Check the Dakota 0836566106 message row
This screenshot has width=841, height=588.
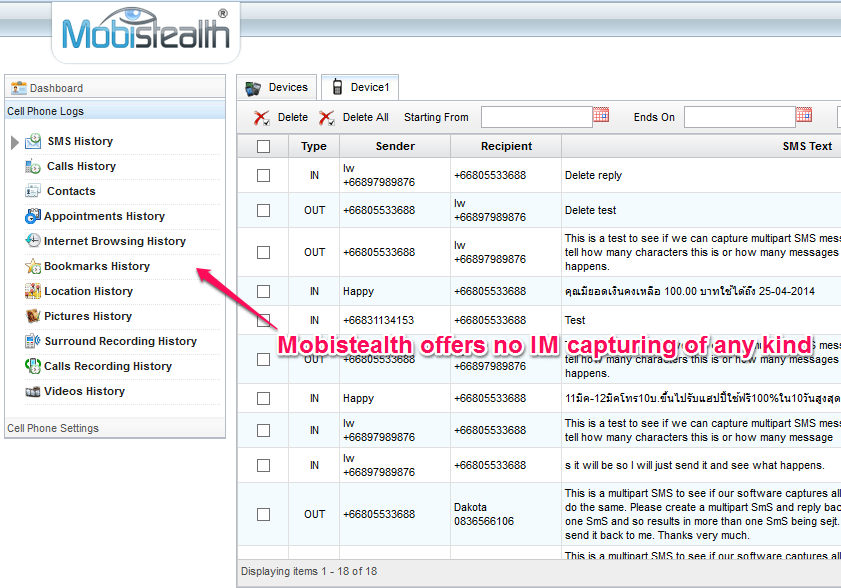pyautogui.click(x=263, y=514)
